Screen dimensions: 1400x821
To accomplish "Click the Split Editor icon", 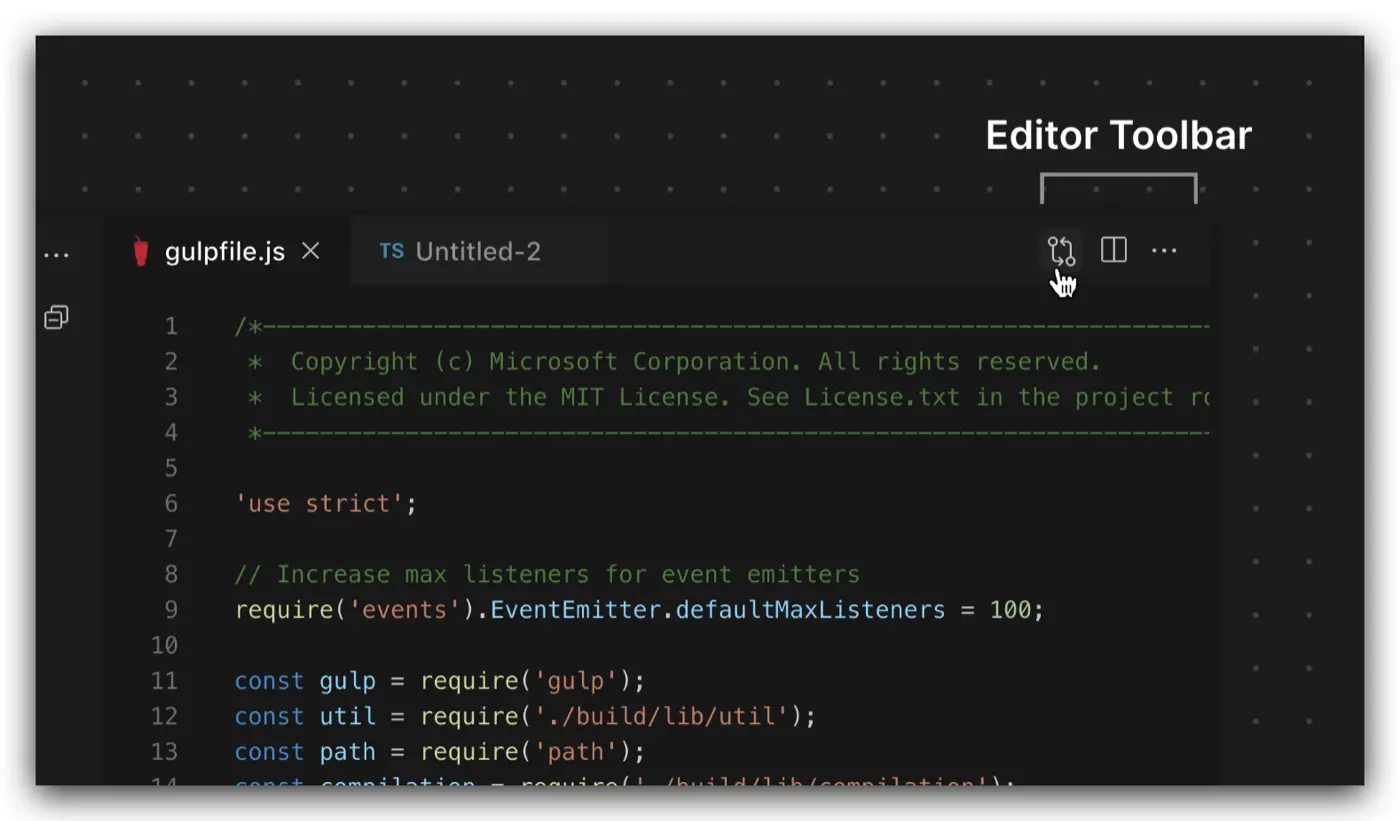I will (1113, 250).
